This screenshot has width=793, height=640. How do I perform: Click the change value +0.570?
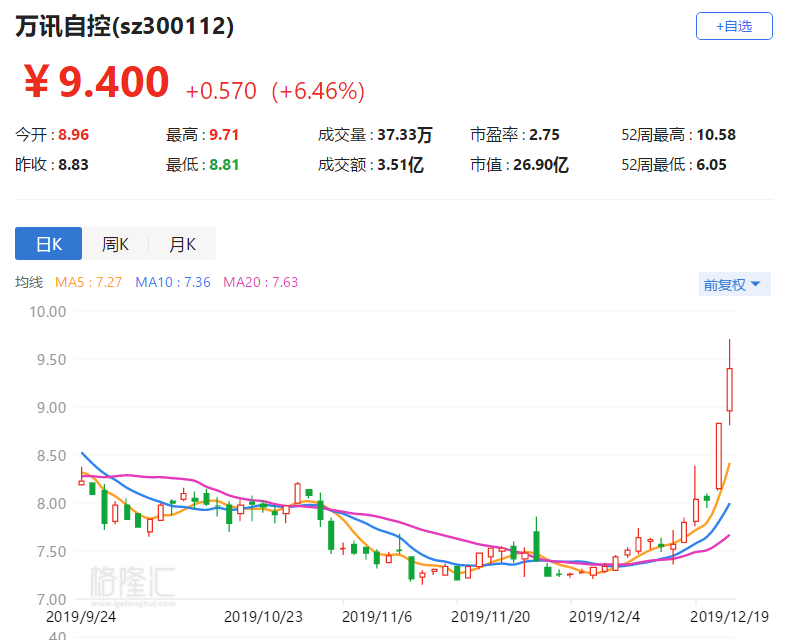(x=221, y=91)
